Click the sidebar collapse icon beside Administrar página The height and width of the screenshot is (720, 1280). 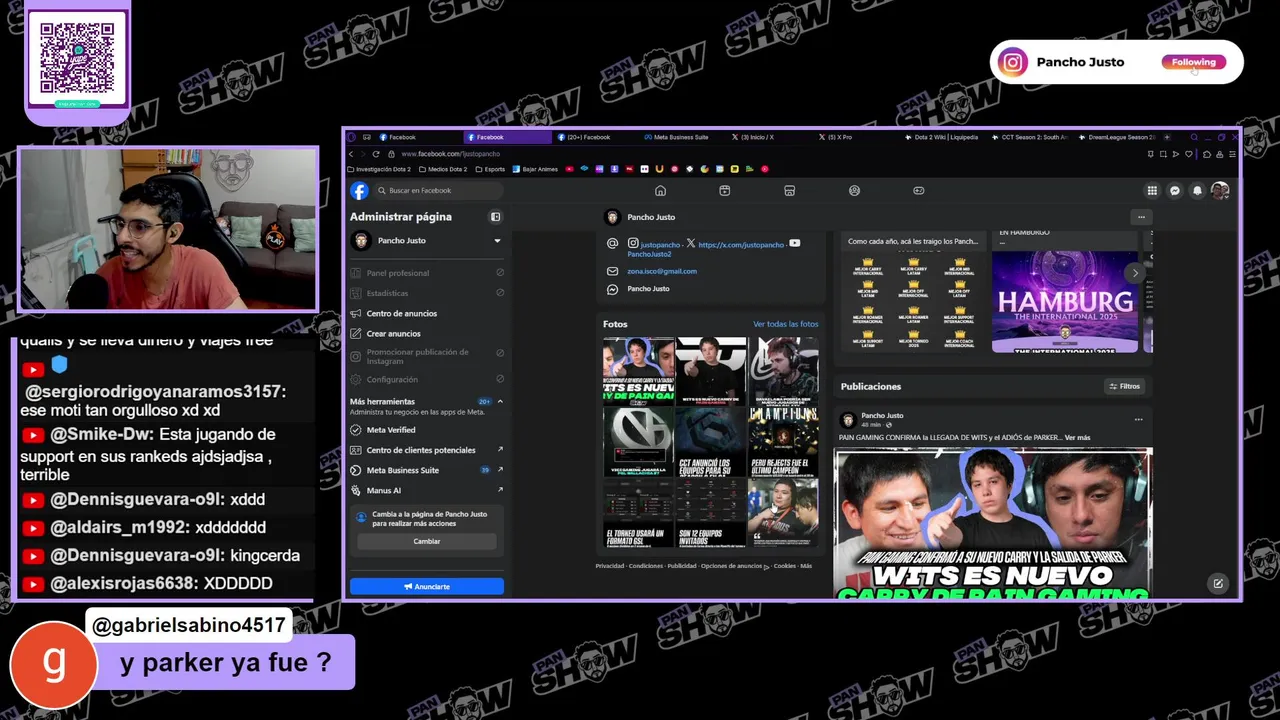coord(495,216)
